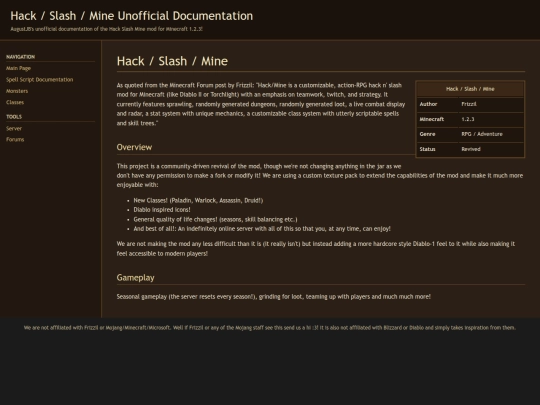Screen dimensions: 540x405
Task: Open the Forums link in sidebar
Action: pyautogui.click(x=15, y=139)
